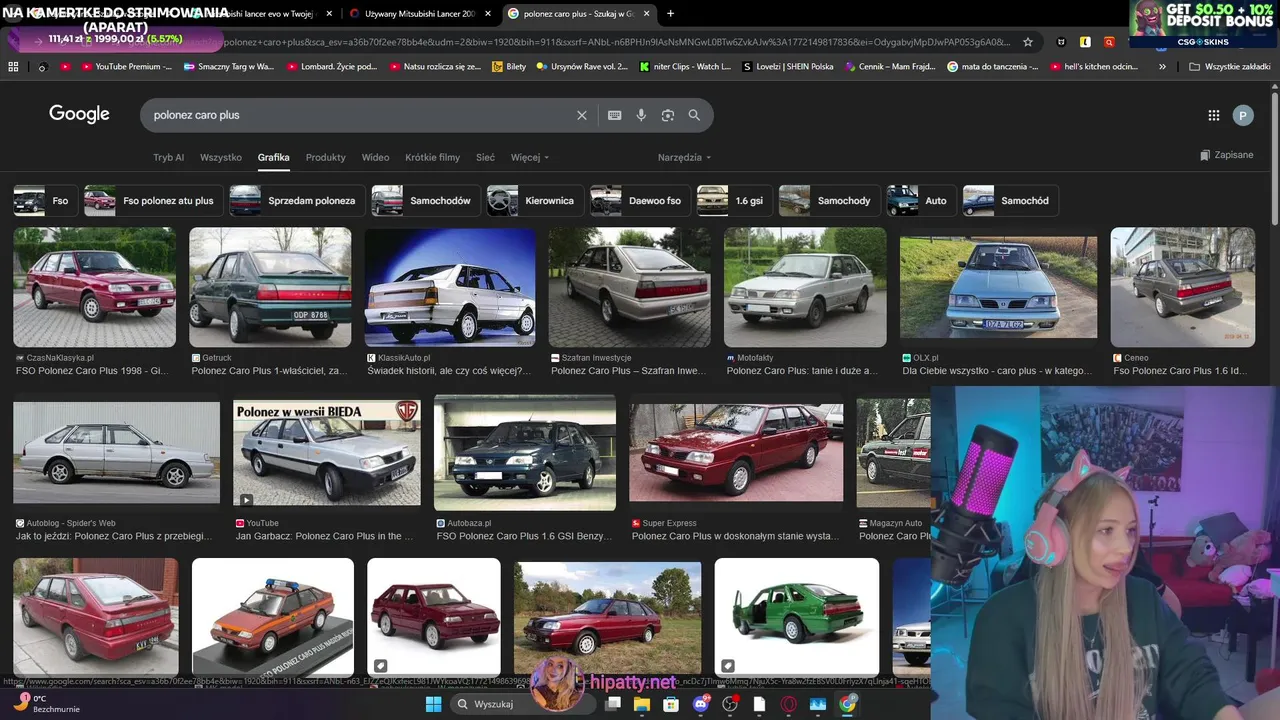
Task: Open the Szafran Inwestycje Polonez image
Action: [629, 288]
